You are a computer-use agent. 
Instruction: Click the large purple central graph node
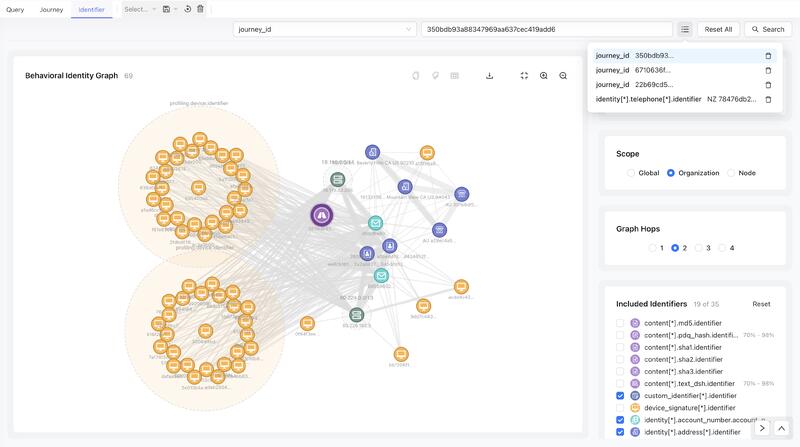click(321, 215)
